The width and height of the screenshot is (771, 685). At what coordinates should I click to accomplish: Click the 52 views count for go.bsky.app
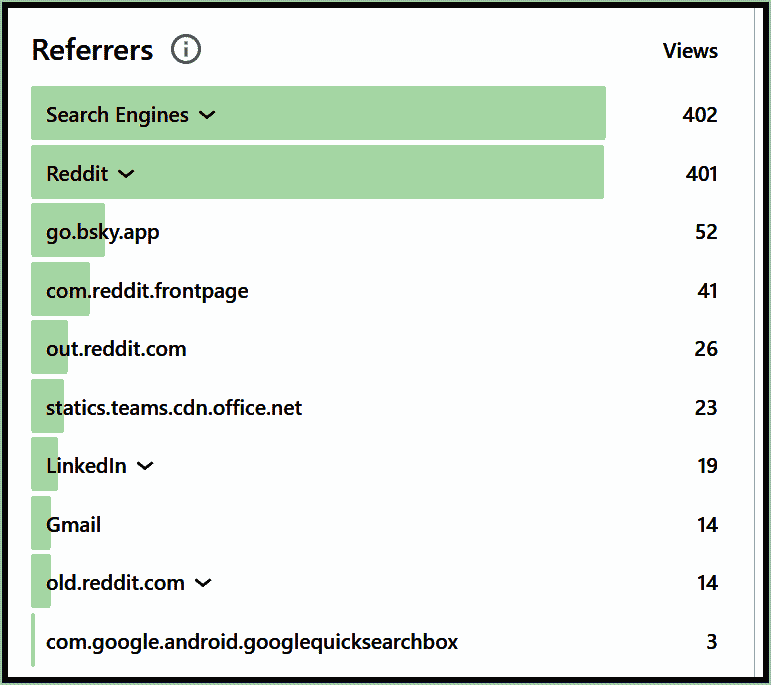click(x=706, y=232)
